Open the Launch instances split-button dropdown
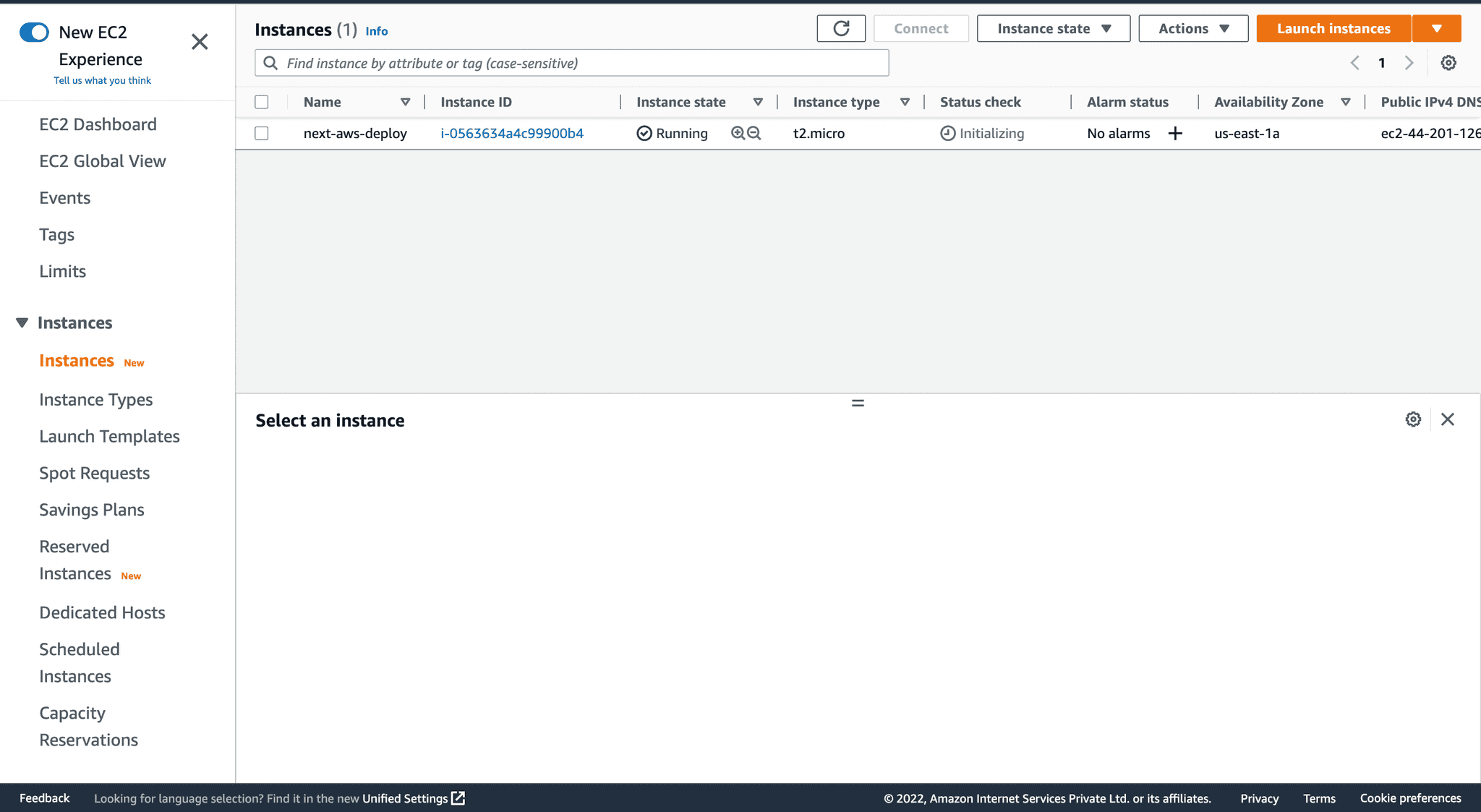 pyautogui.click(x=1437, y=28)
